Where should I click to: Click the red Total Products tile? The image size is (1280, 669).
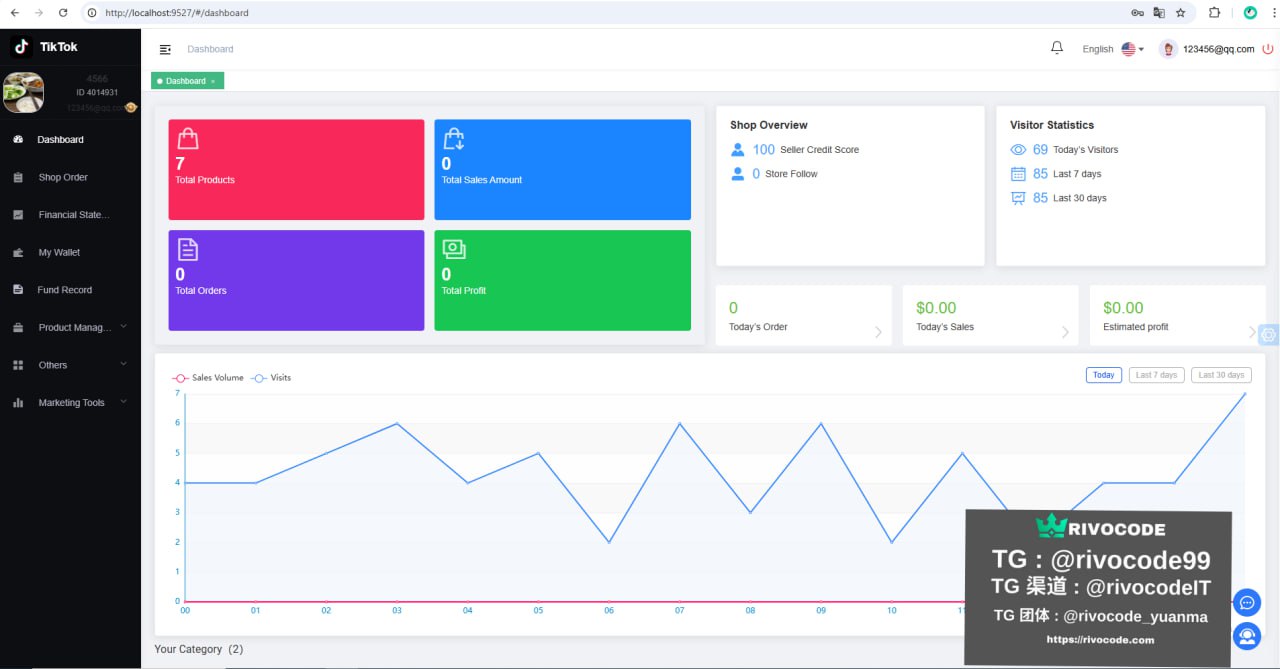(296, 170)
